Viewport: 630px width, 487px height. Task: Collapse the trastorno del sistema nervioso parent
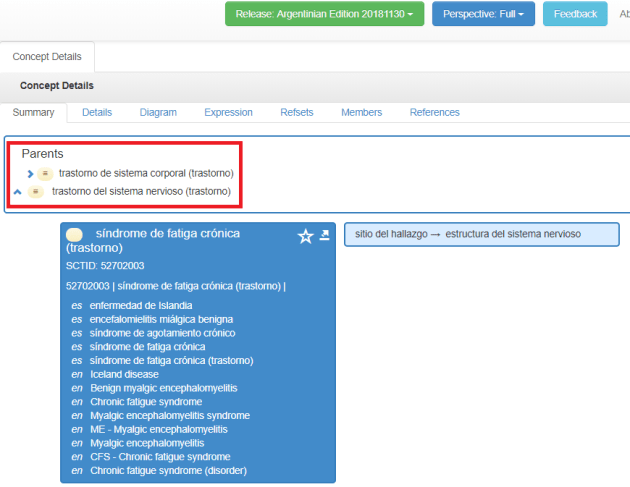tap(17, 191)
